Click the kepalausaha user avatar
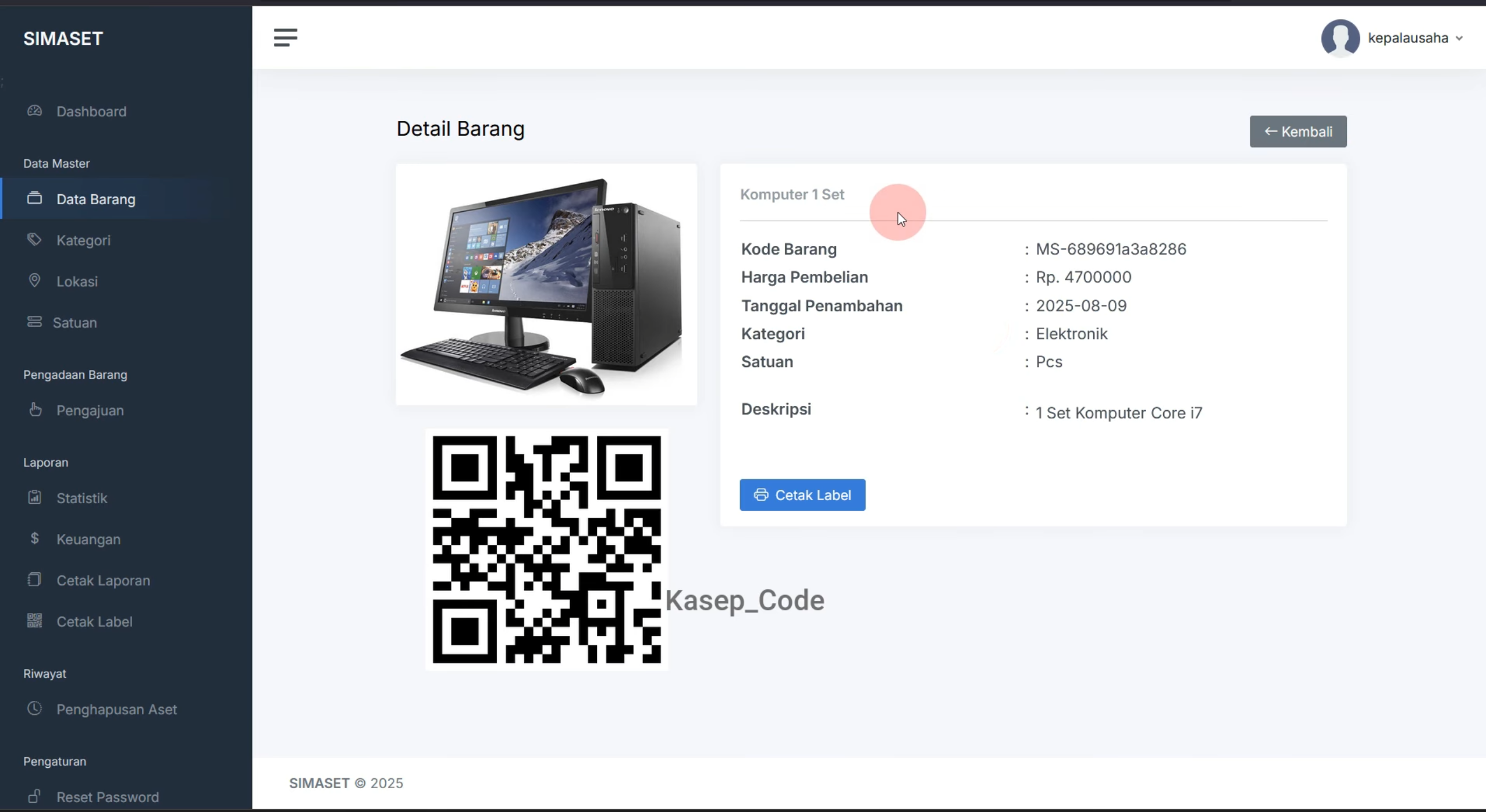The image size is (1486, 812). [x=1341, y=38]
